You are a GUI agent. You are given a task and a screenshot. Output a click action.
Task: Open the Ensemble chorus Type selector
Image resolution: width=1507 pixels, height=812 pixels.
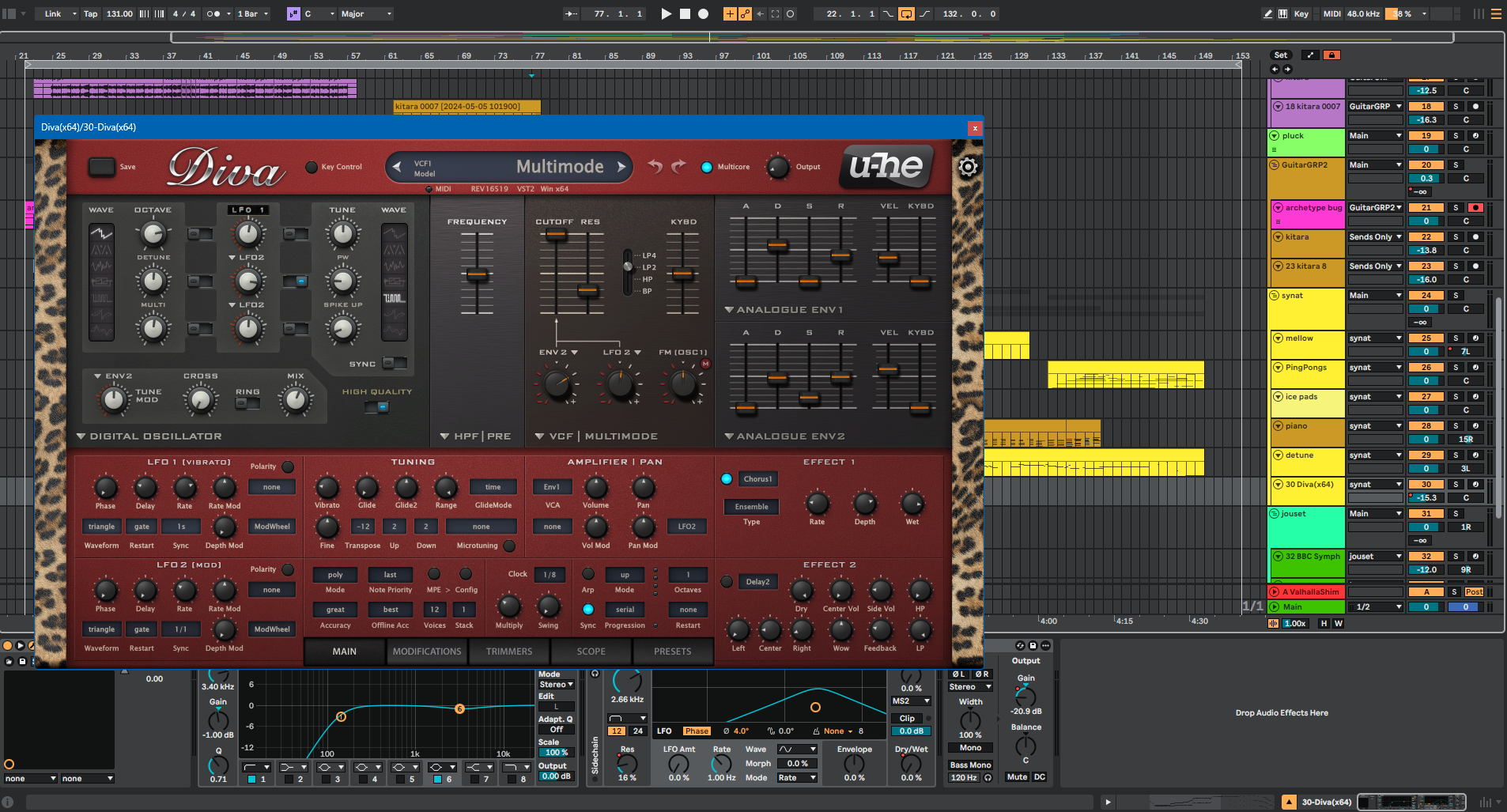751,507
